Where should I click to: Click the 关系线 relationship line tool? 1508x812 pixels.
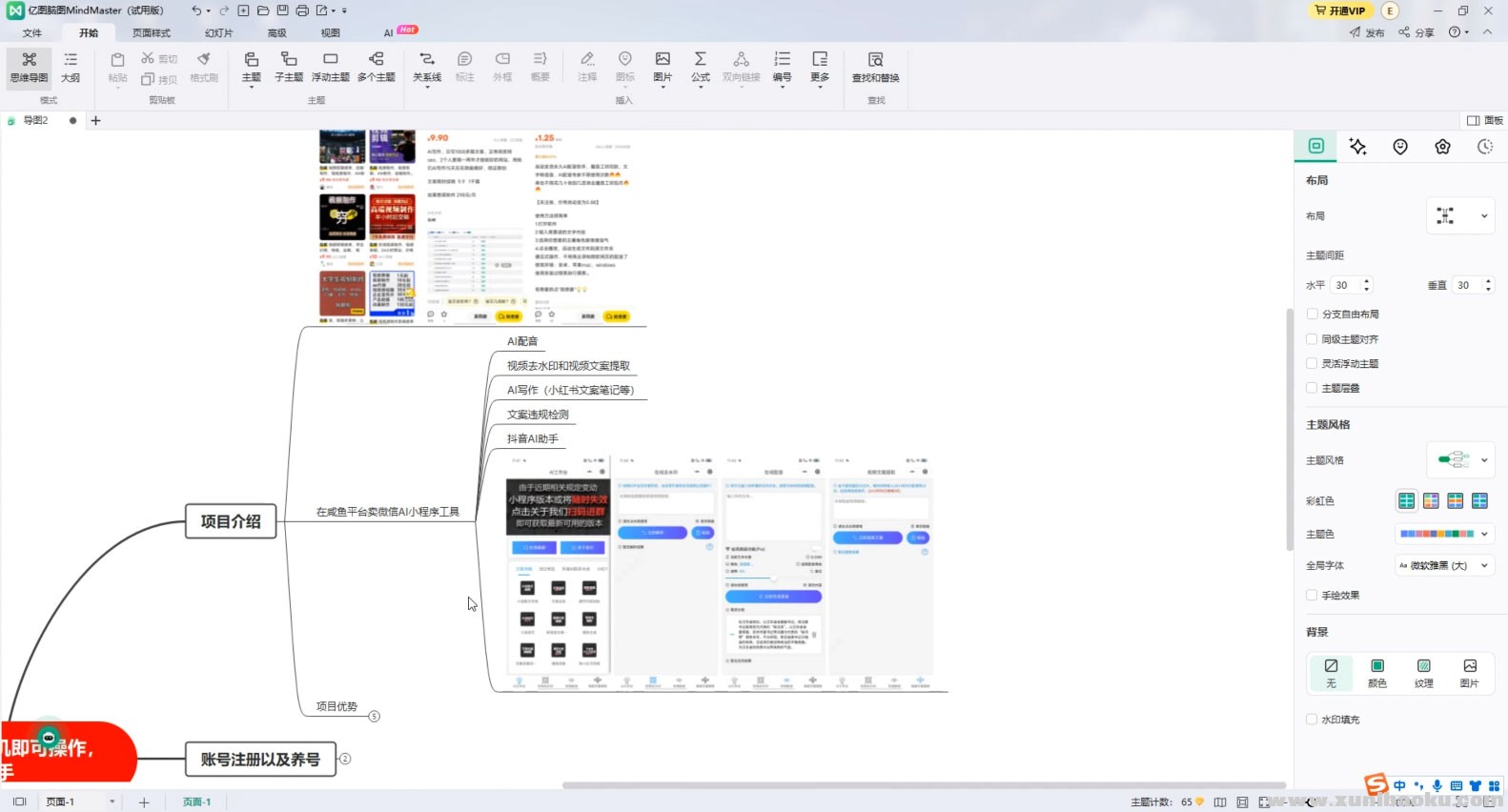click(426, 66)
